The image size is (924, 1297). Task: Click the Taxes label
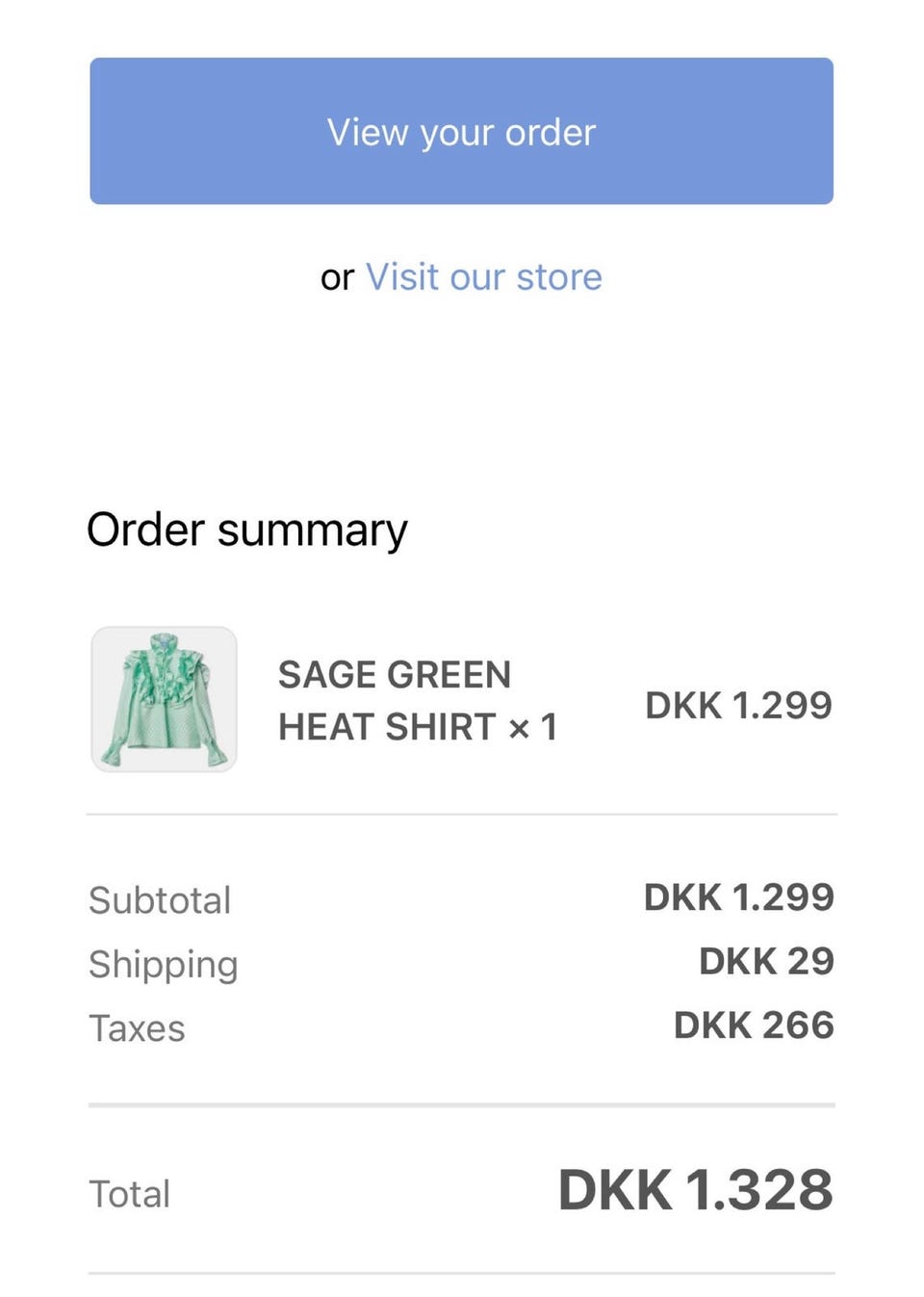(137, 1028)
